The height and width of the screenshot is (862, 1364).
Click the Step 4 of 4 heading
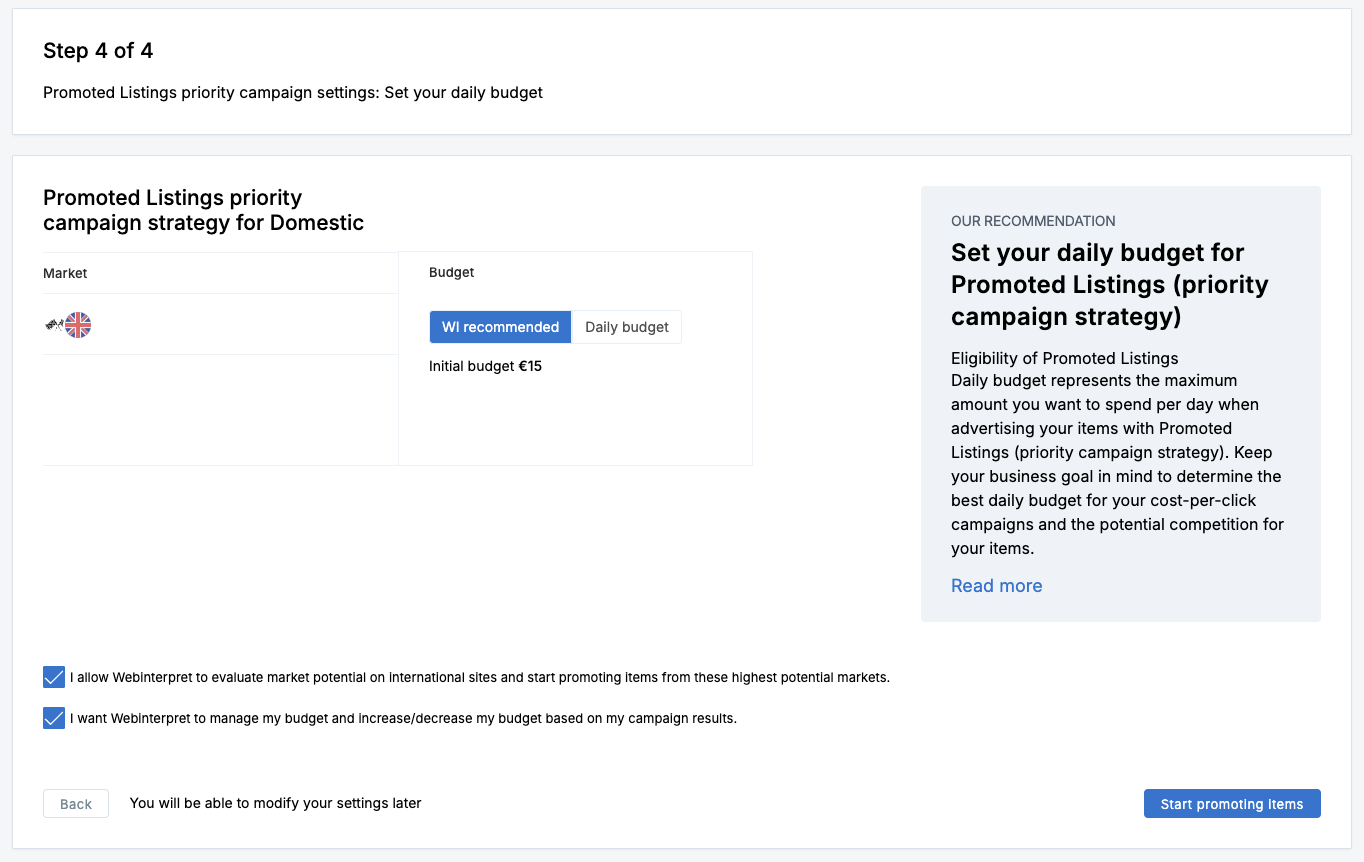pos(98,51)
